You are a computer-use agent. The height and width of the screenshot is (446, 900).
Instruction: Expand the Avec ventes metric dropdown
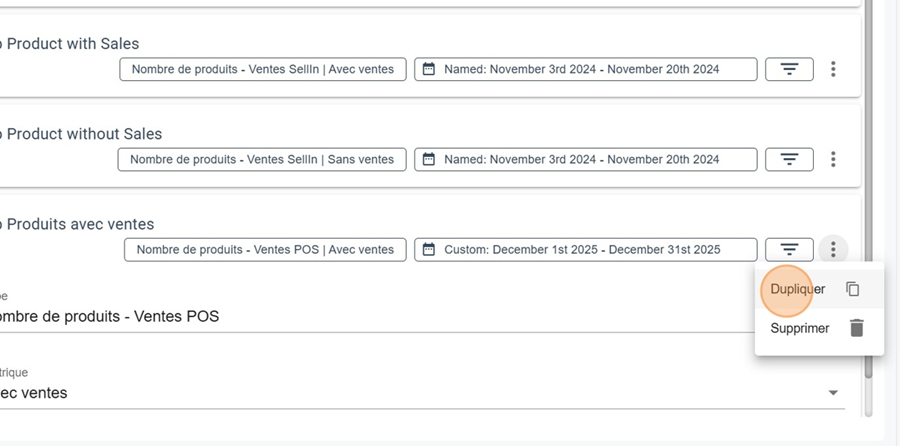point(833,393)
